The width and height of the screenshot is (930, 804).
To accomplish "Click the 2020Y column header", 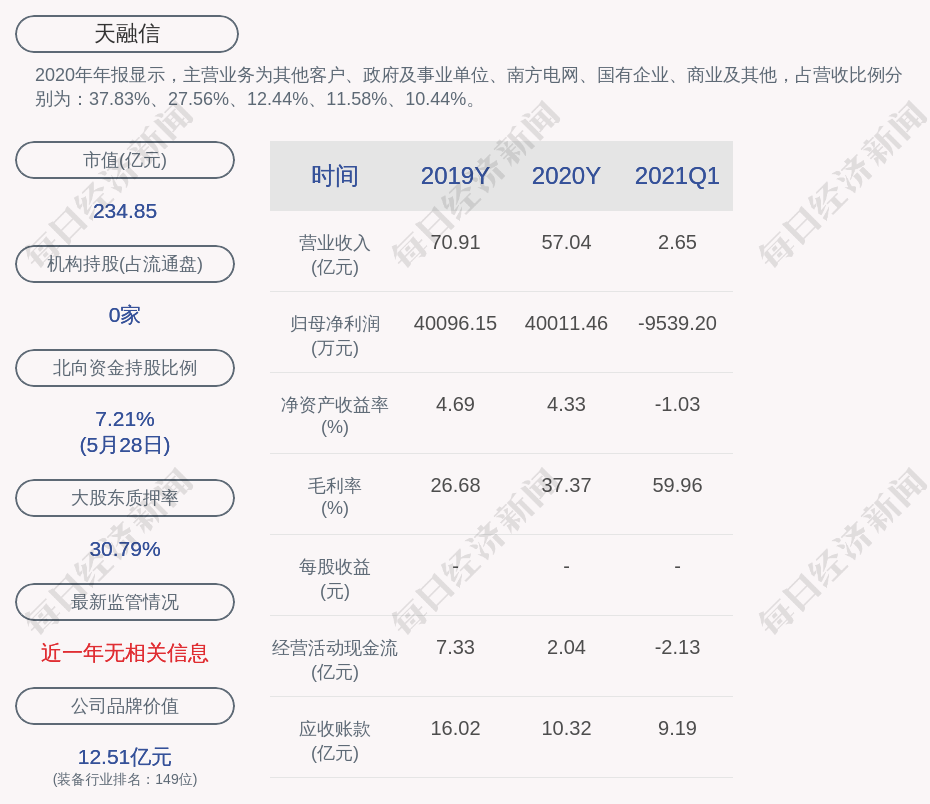I will pyautogui.click(x=565, y=175).
